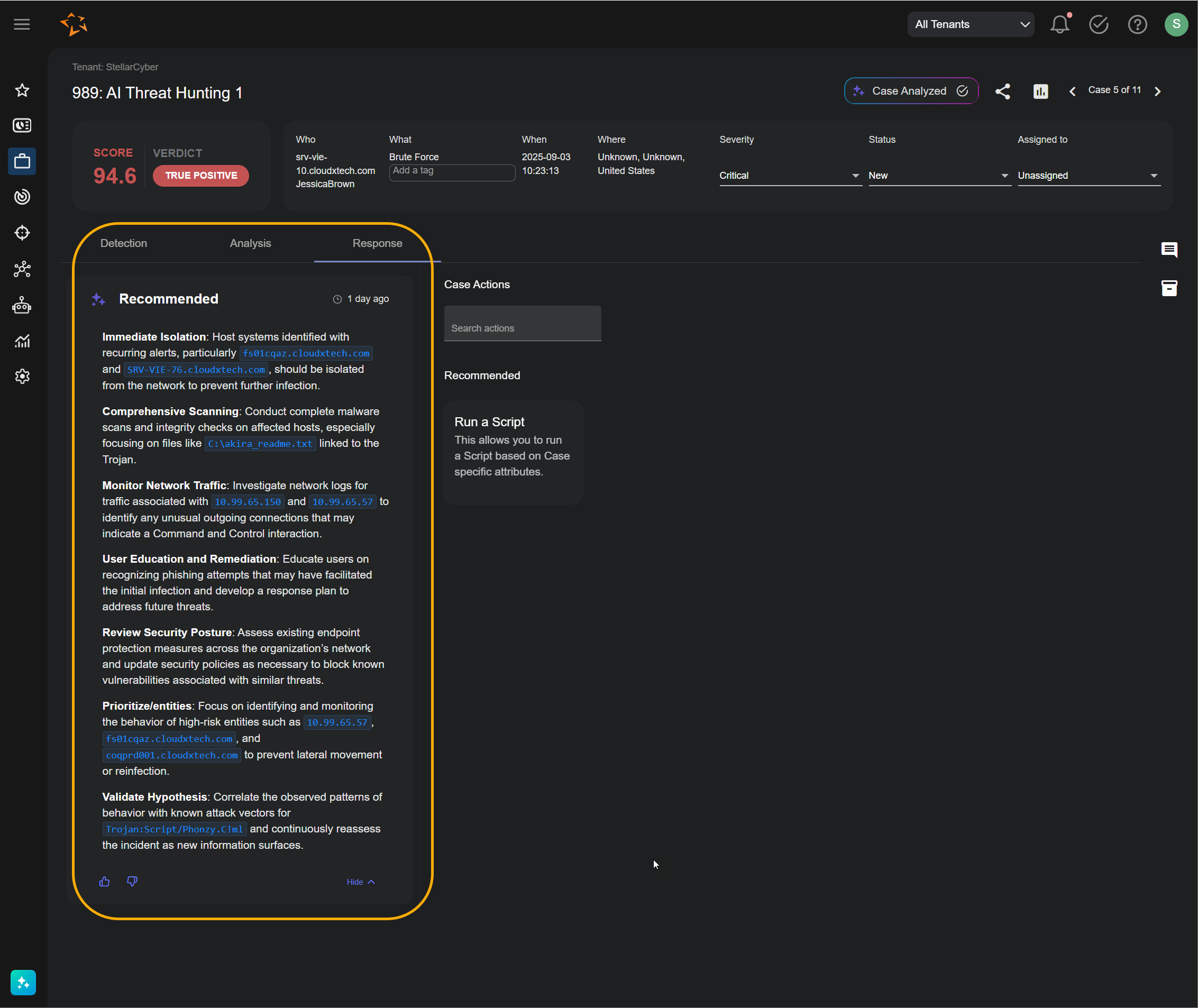Screen dimensions: 1198x1008
Task: Click the thumbs down feedback icon
Action: [132, 881]
